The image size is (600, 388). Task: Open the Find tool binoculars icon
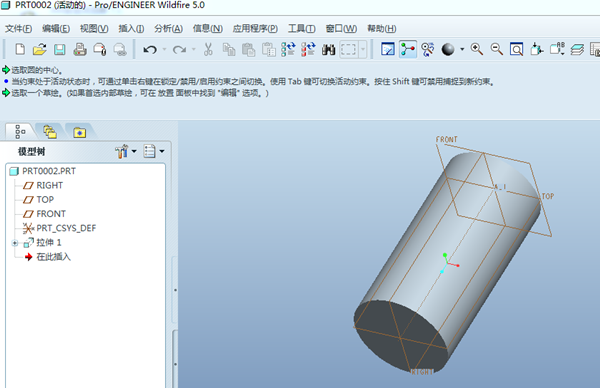pyautogui.click(x=328, y=49)
